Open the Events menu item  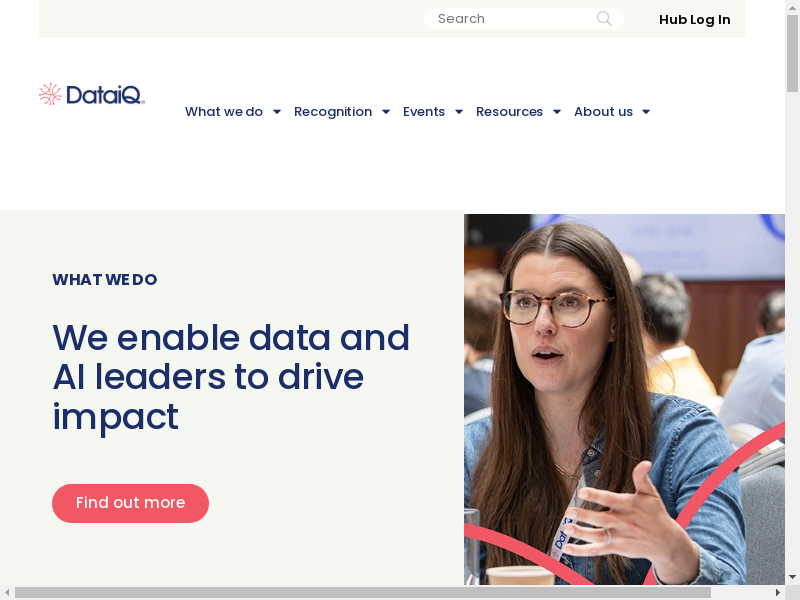(x=424, y=112)
